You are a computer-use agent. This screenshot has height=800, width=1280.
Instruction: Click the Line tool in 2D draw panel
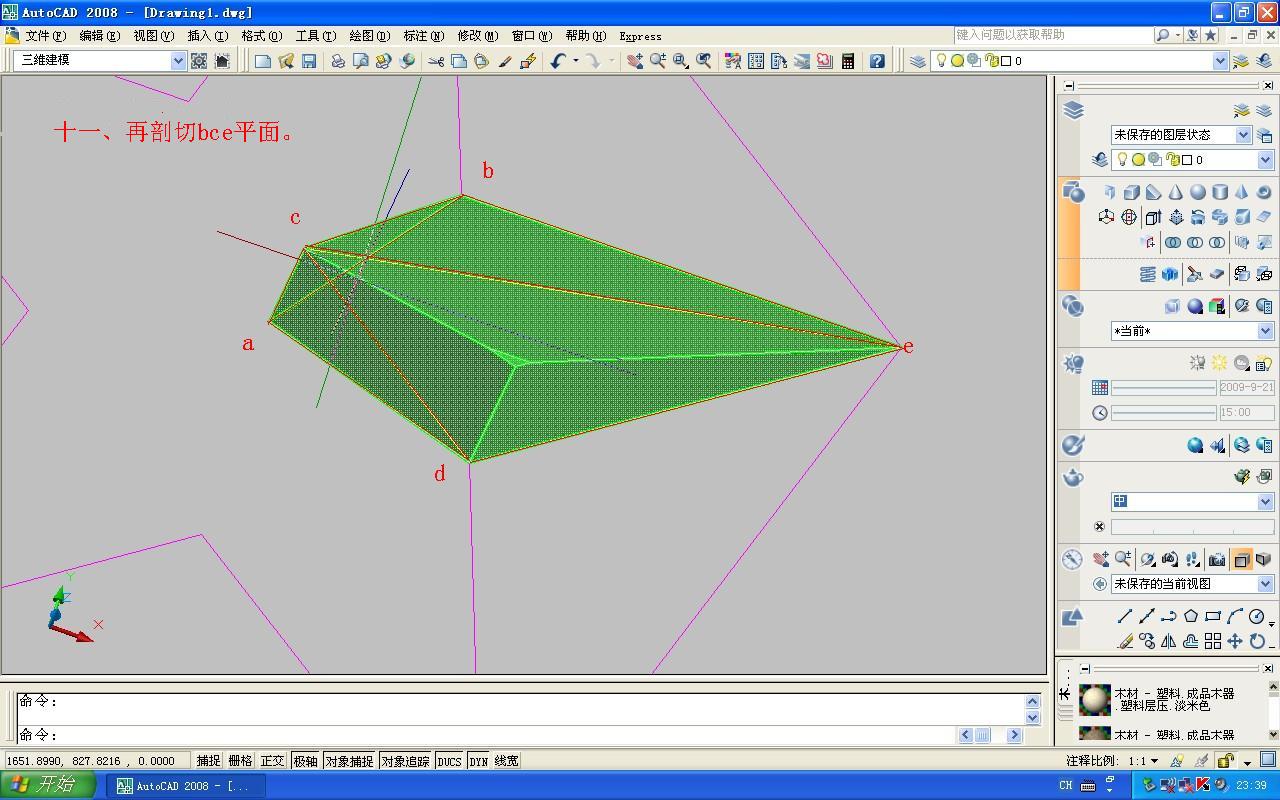pyautogui.click(x=1125, y=616)
